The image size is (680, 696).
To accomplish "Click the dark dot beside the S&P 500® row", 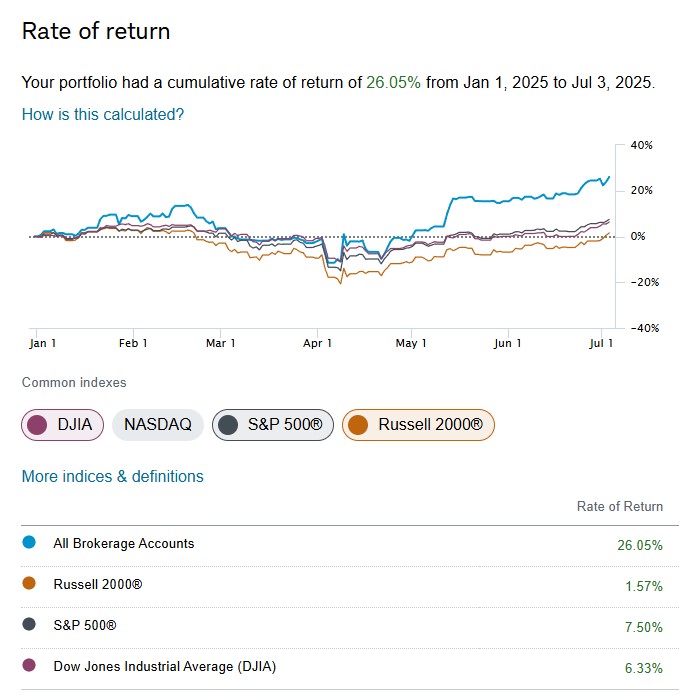I will click(x=29, y=624).
